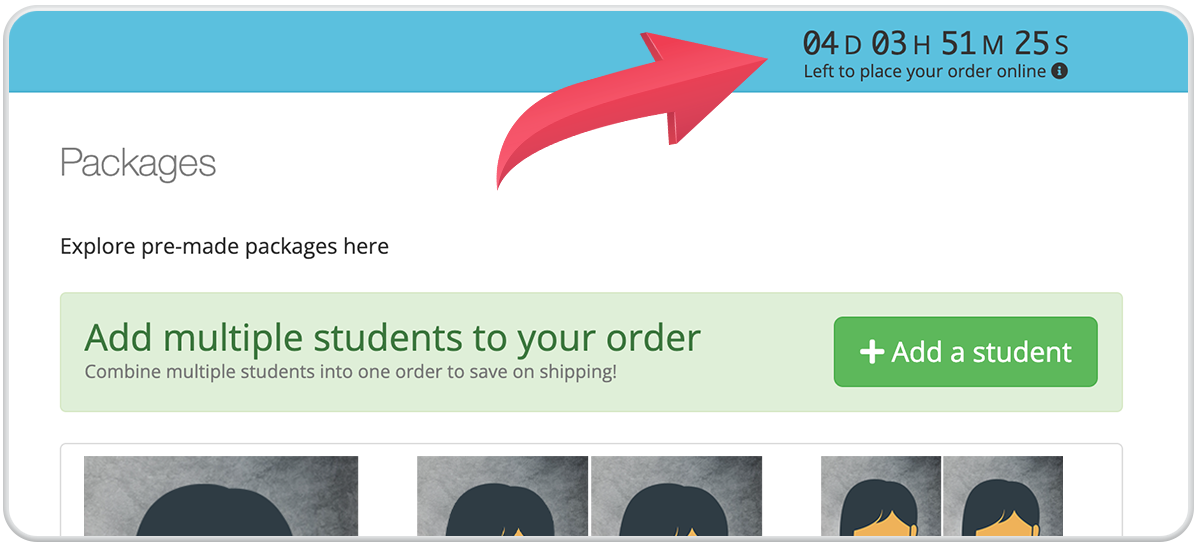
Task: Click the Packages page heading
Action: (138, 163)
